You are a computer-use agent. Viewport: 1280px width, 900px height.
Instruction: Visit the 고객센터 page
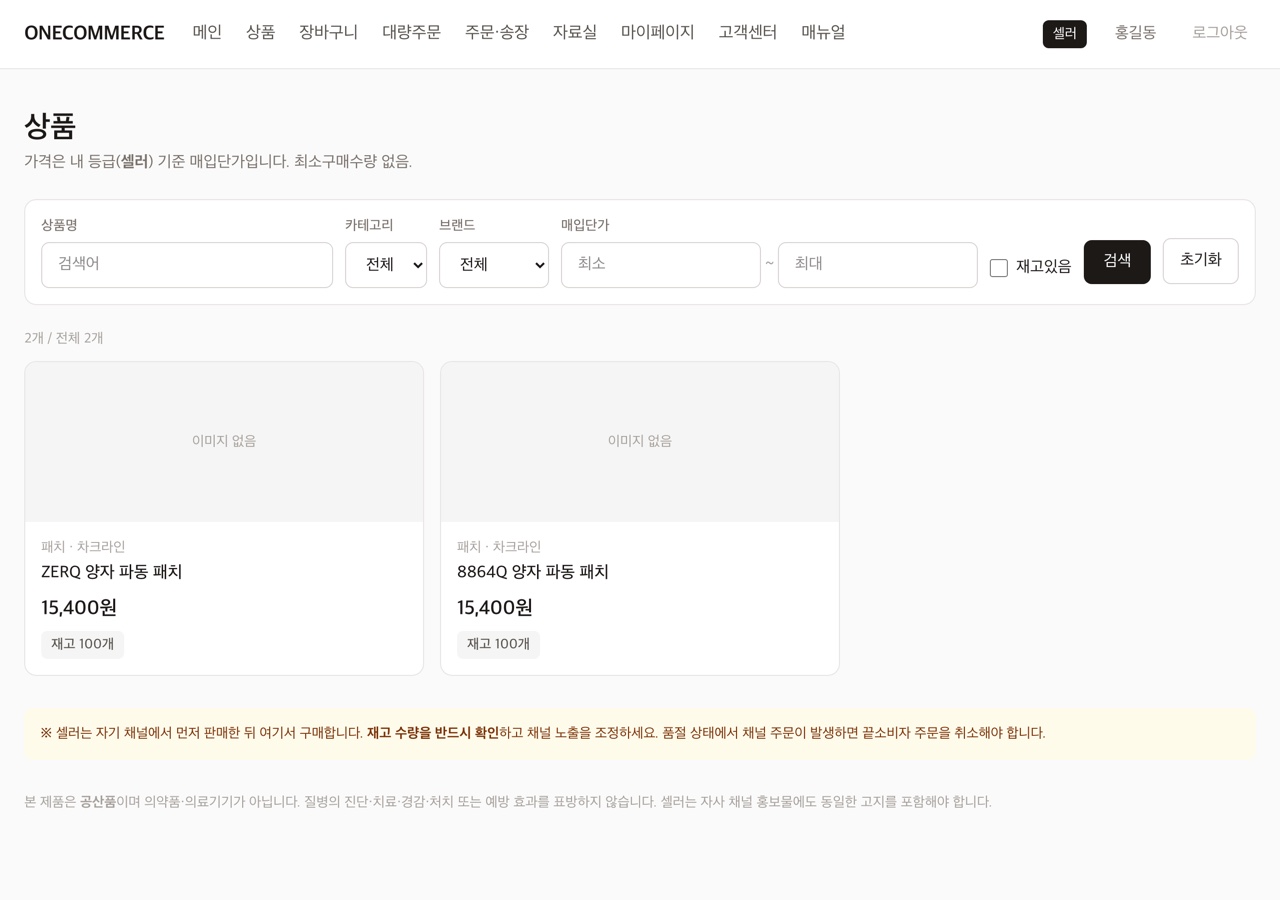(x=747, y=32)
